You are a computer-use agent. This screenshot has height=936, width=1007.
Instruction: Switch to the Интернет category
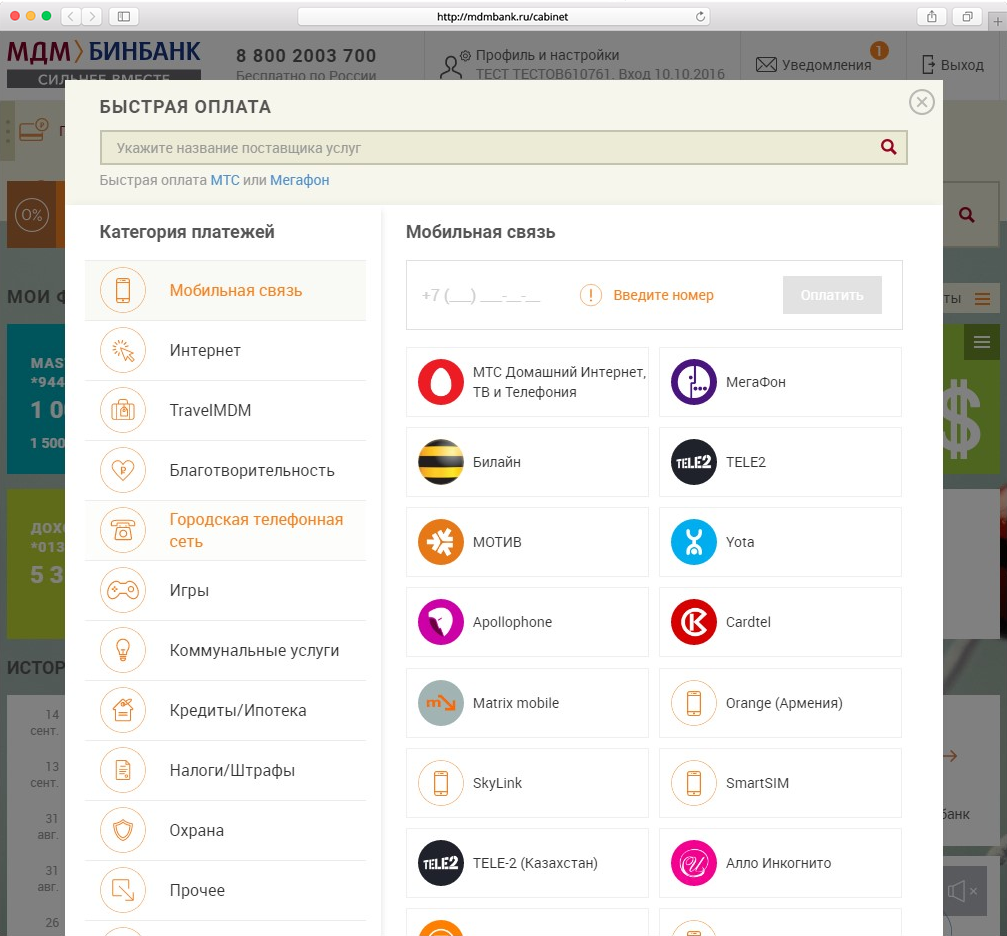click(x=225, y=350)
